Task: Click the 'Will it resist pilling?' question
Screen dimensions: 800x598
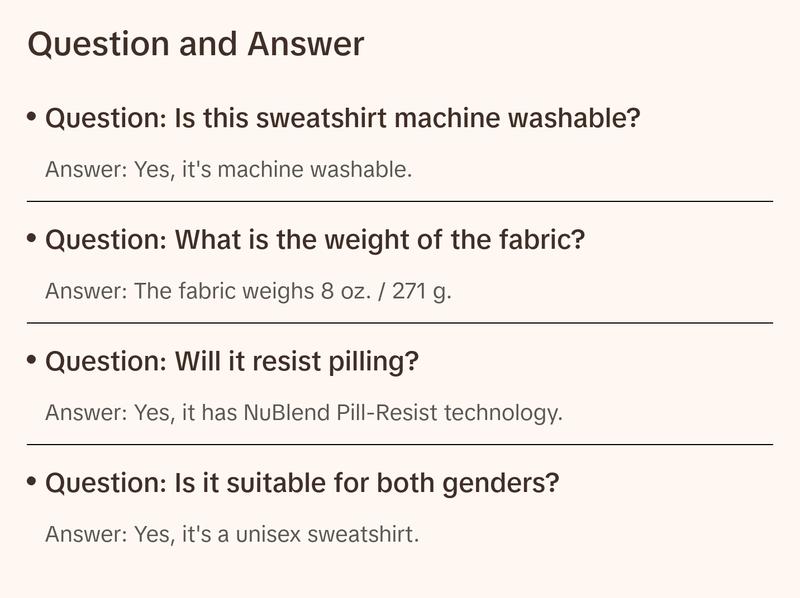Action: (x=232, y=362)
